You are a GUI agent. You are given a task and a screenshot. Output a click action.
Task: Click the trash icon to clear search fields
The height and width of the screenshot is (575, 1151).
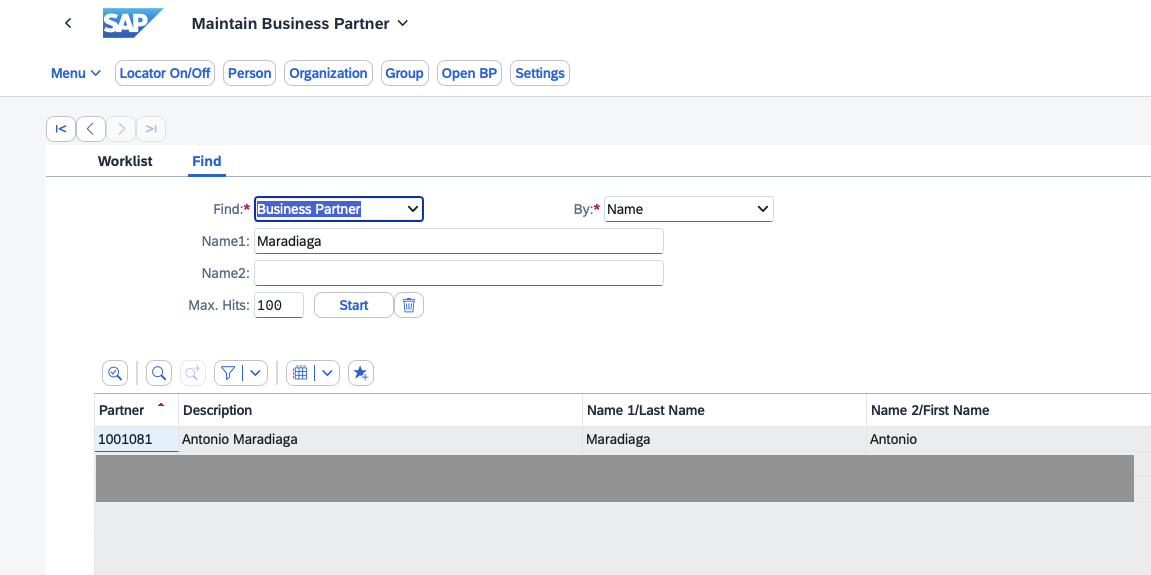point(409,305)
